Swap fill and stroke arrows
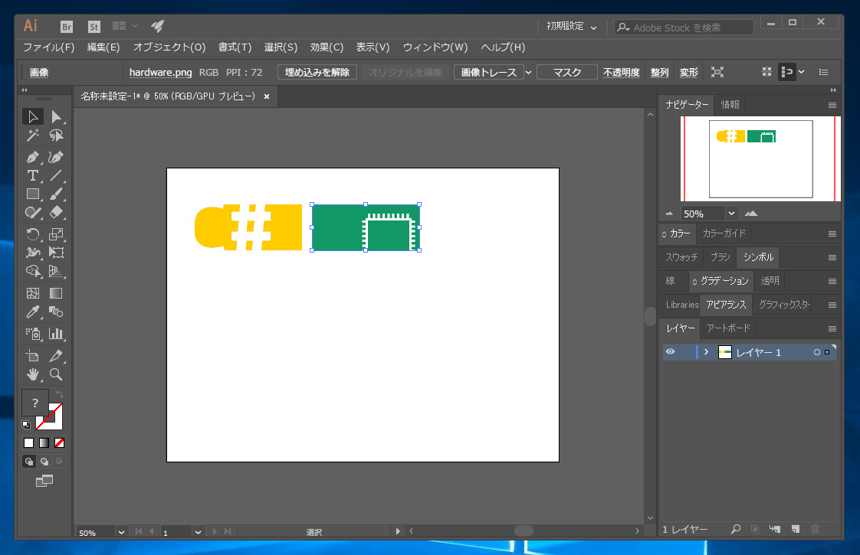The height and width of the screenshot is (555, 860). click(59, 395)
